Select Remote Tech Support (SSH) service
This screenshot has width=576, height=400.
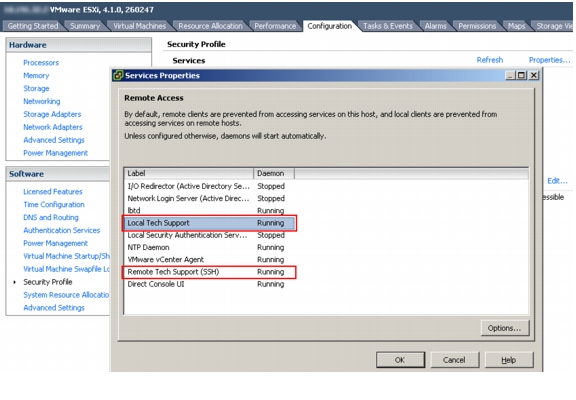pyautogui.click(x=209, y=272)
